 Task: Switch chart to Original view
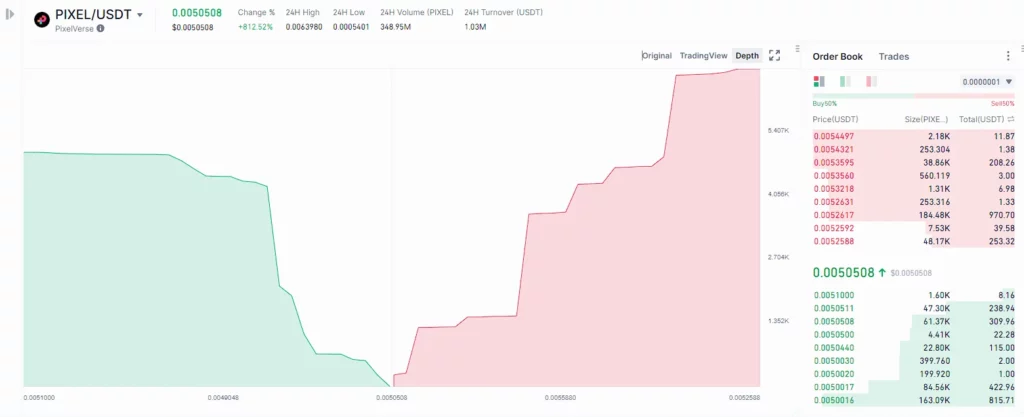pos(656,55)
